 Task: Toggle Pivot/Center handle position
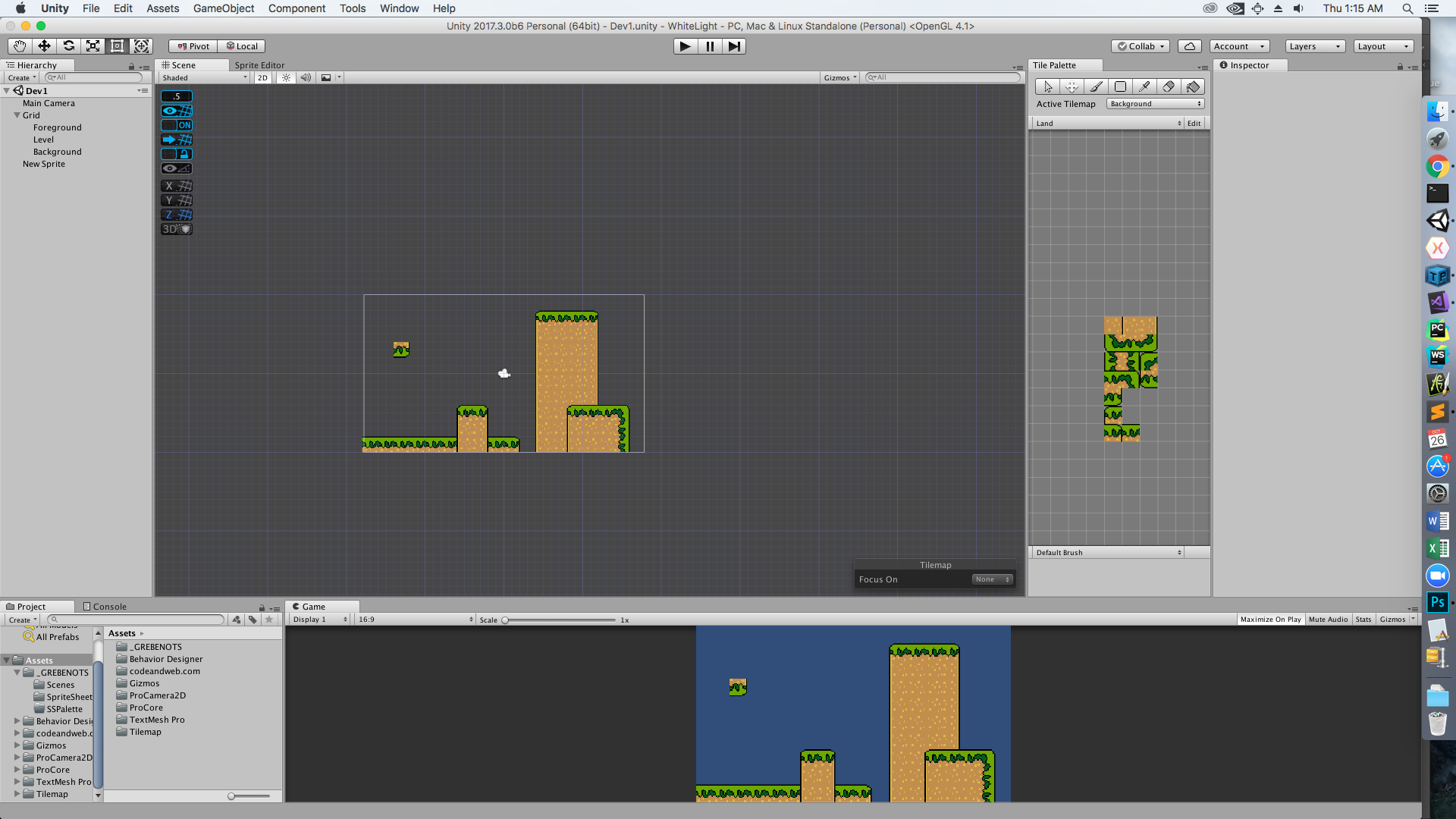193,46
